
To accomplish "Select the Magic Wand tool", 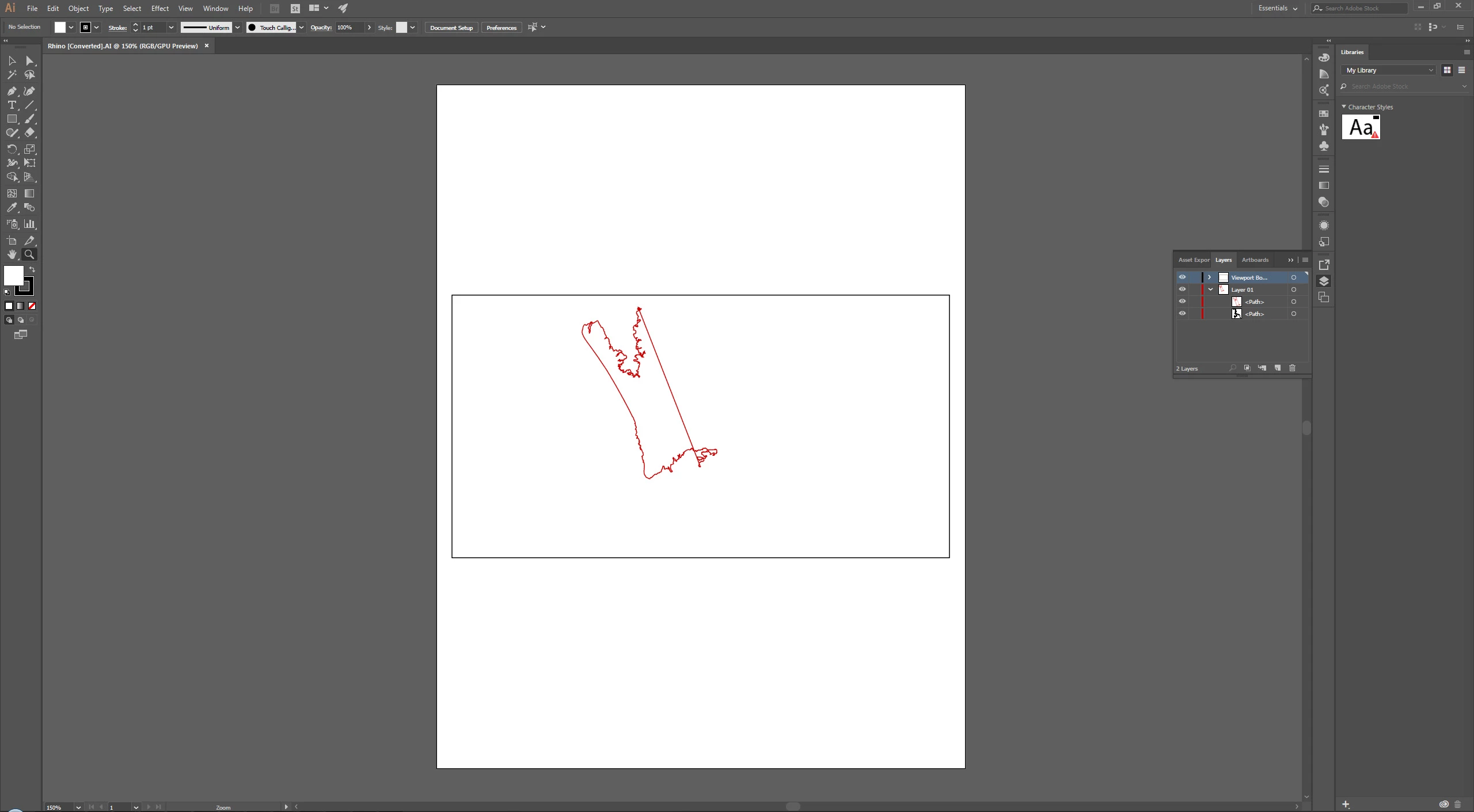I will pos(12,75).
